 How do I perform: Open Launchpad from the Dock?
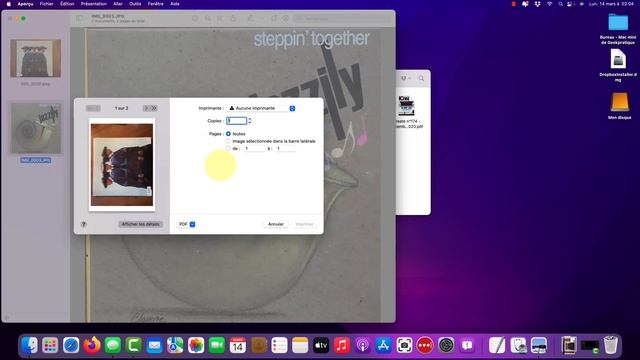50,345
